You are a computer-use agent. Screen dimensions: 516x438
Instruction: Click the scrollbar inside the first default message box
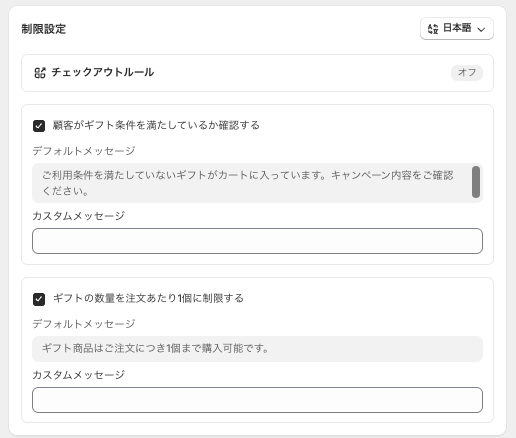[476, 182]
